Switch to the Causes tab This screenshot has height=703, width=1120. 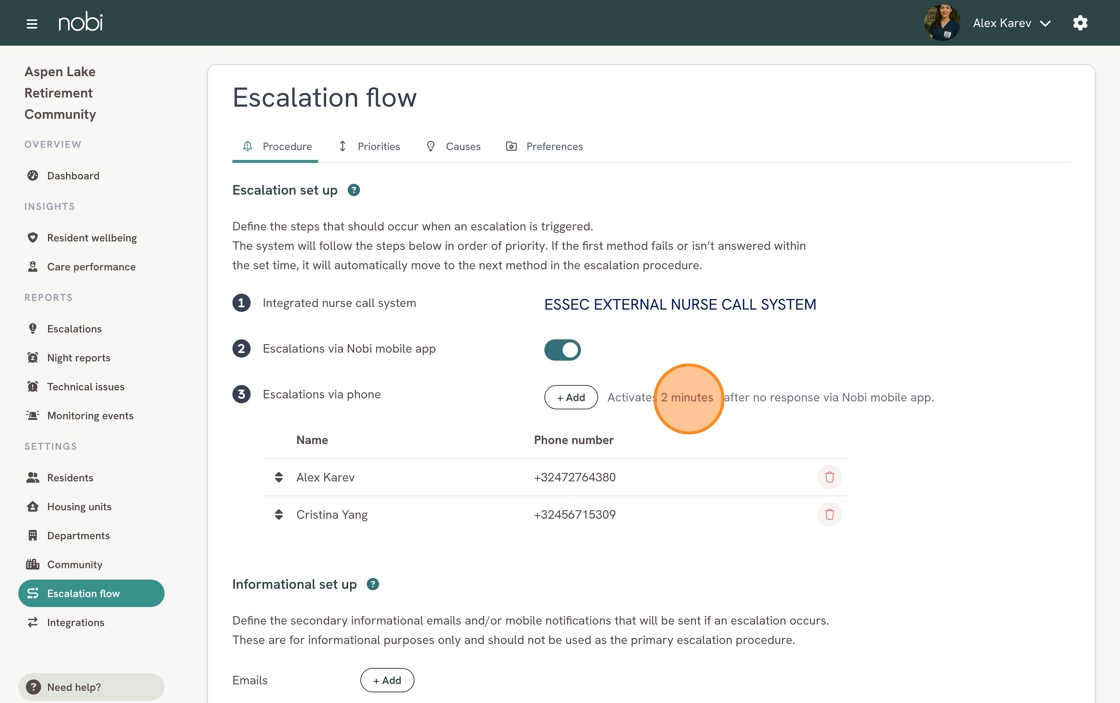(x=454, y=146)
